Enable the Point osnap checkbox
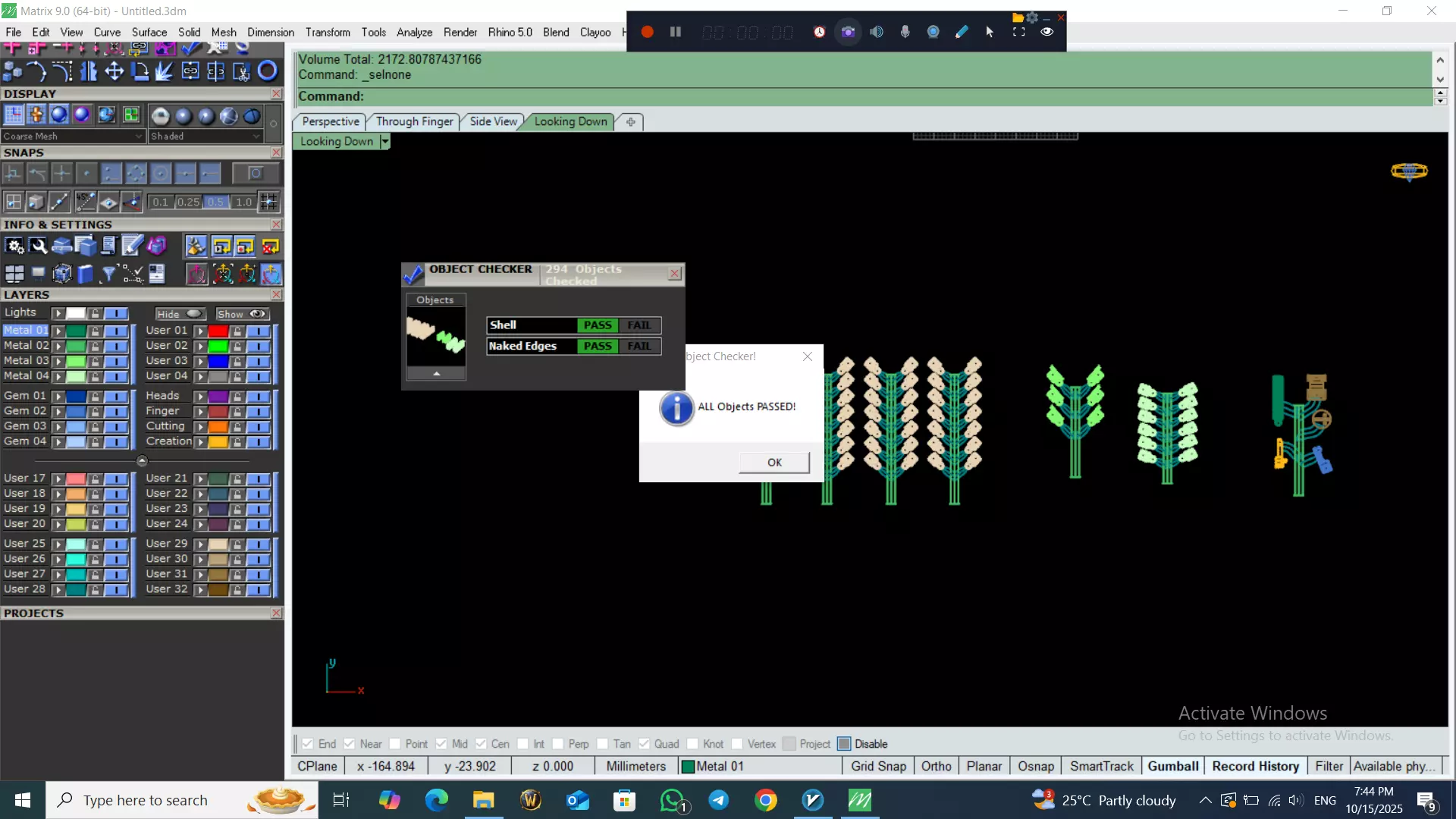 pos(394,744)
